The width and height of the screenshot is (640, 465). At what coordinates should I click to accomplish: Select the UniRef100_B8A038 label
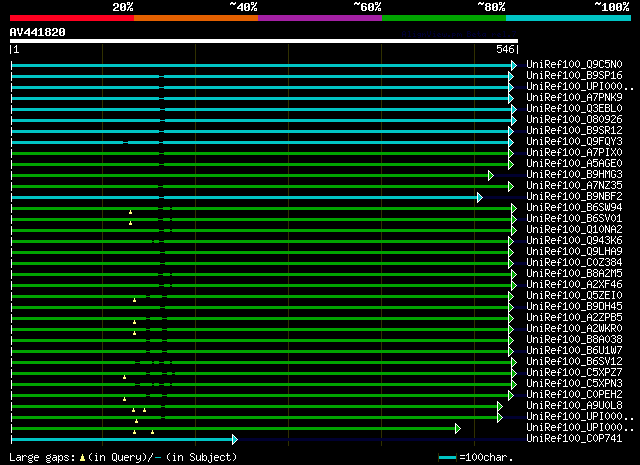point(574,340)
